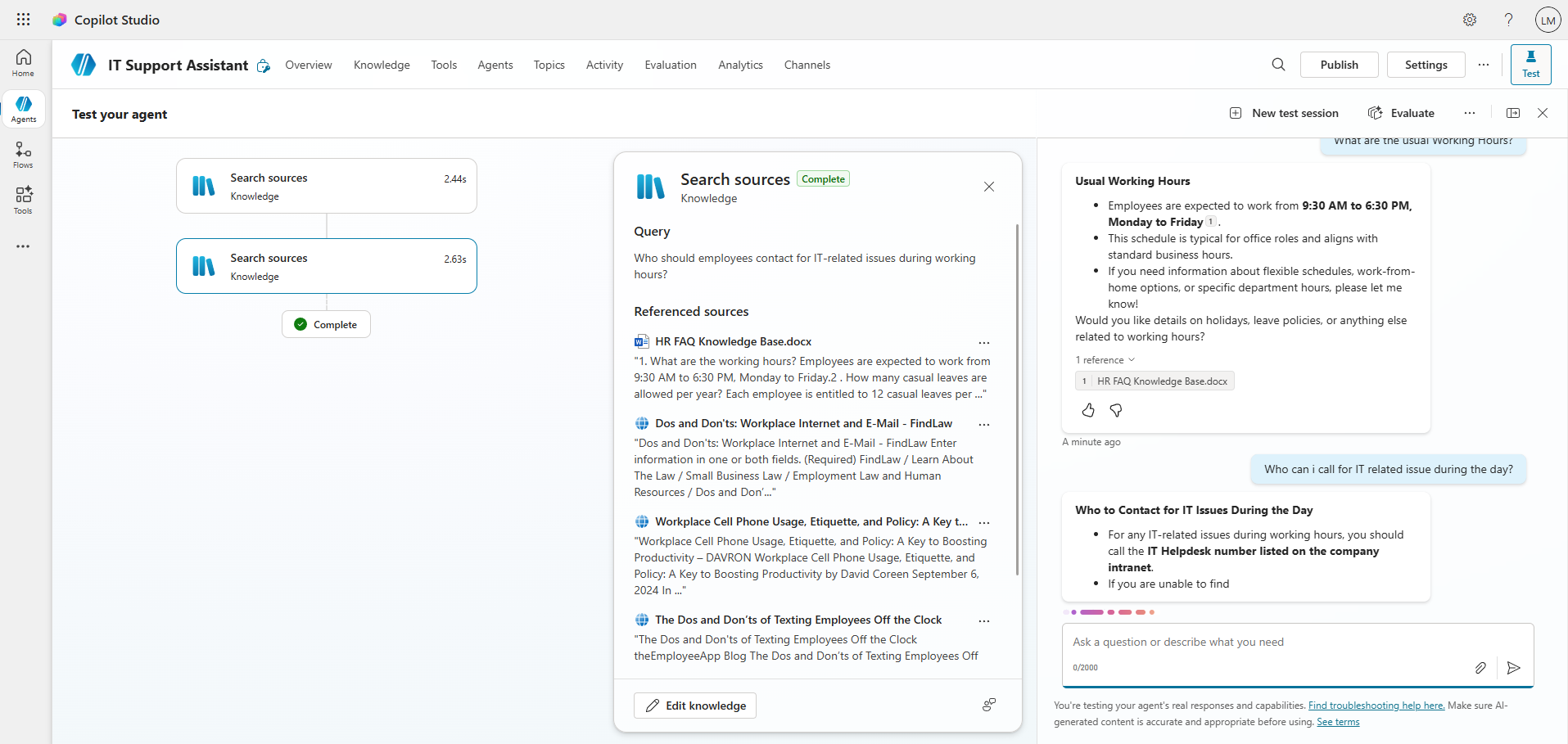The width and height of the screenshot is (1568, 744).
Task: Expand the 1 reference dropdown
Action: (1105, 359)
